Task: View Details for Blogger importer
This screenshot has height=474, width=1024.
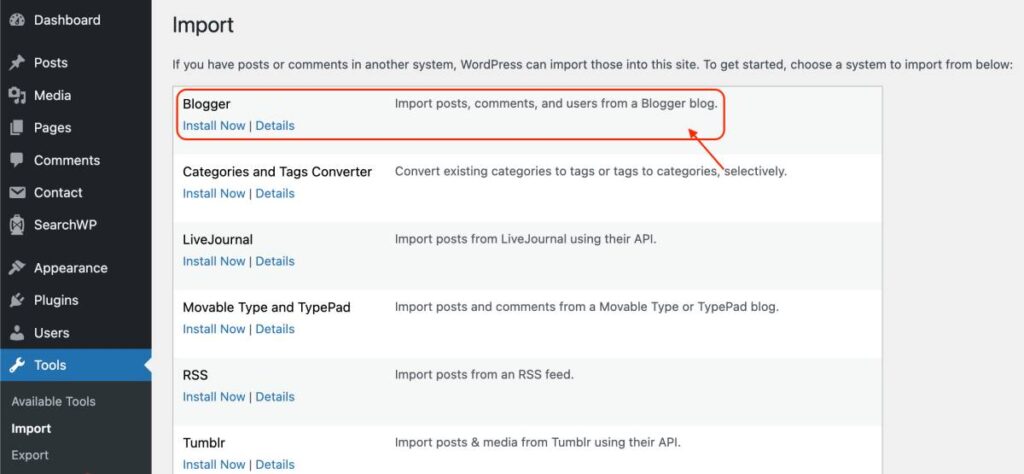Action: click(275, 125)
